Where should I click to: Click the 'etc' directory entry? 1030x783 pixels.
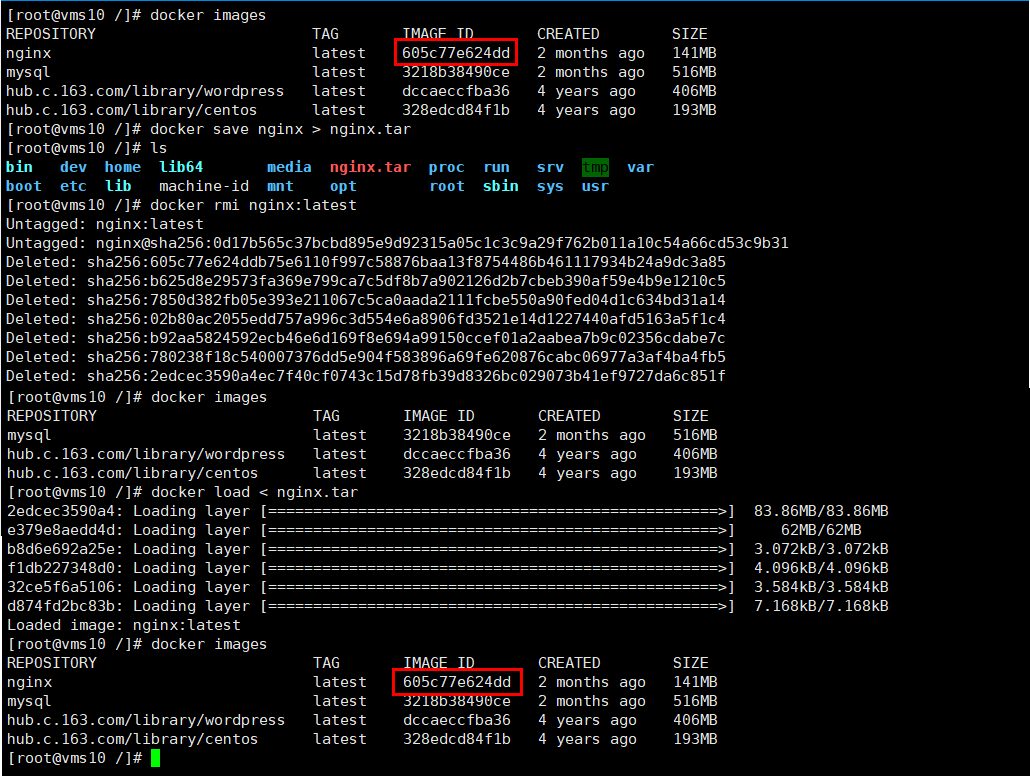[x=73, y=187]
